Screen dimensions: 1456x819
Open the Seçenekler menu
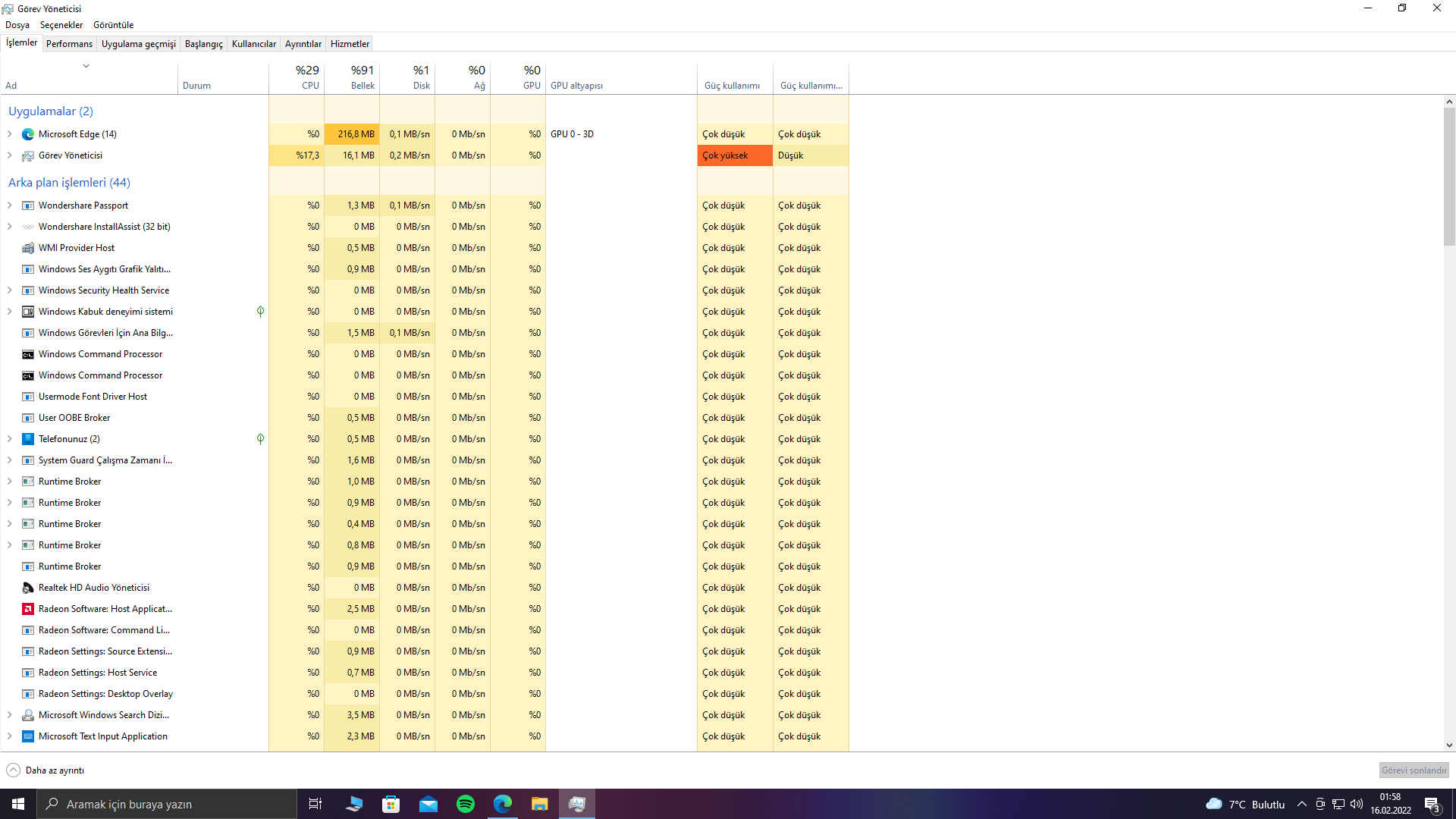61,25
